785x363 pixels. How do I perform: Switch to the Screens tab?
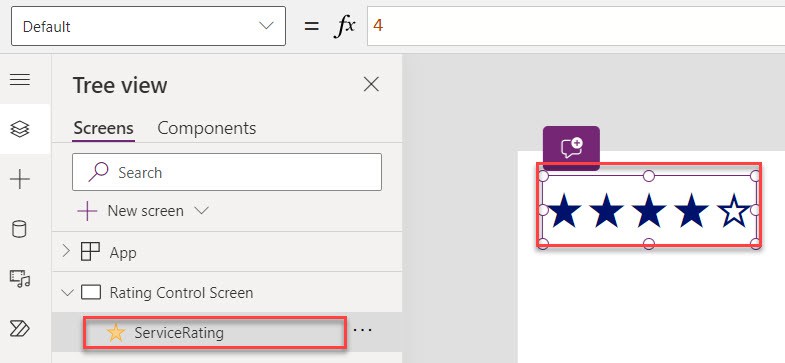(x=103, y=128)
